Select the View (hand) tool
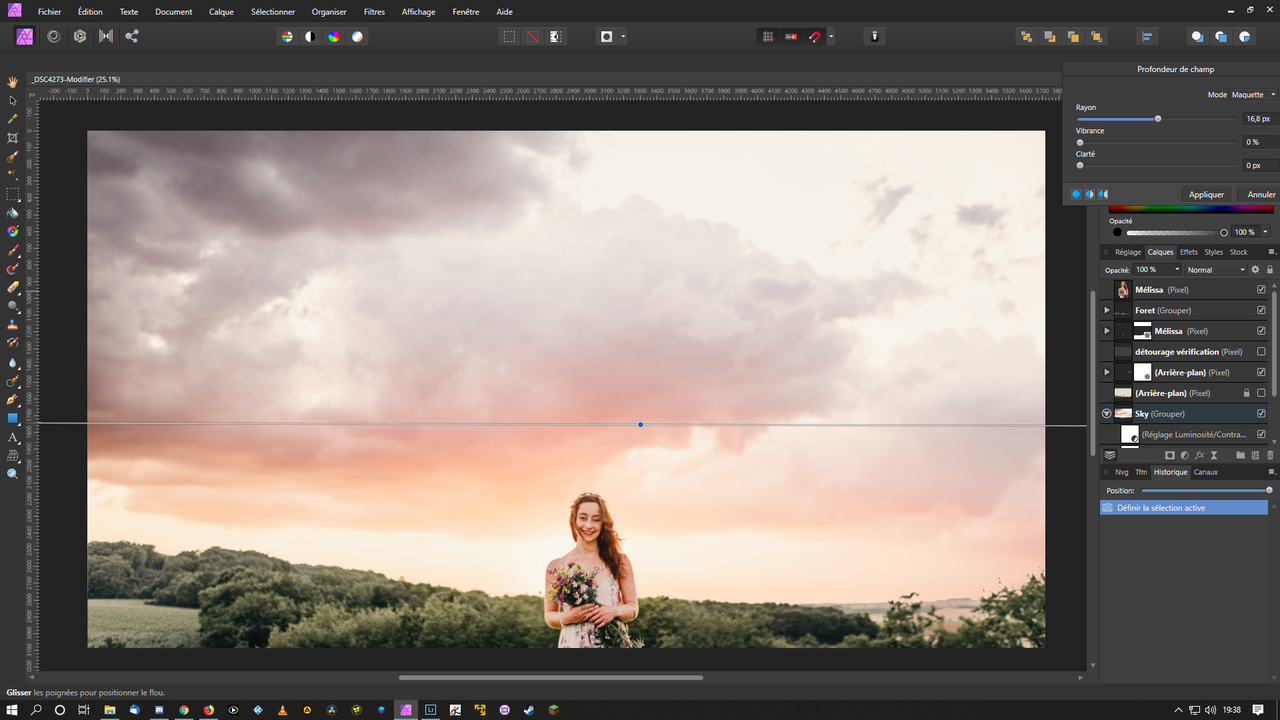Screen dimensions: 1280x720 (13, 82)
